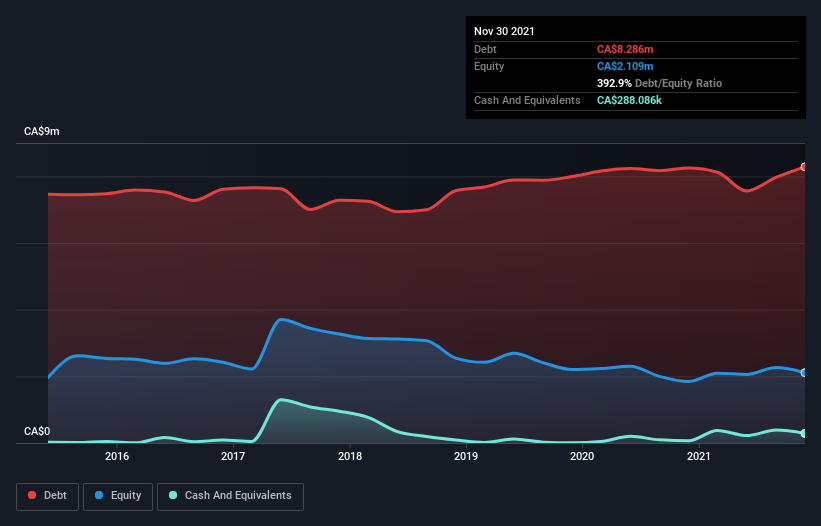The image size is (821, 526).
Task: Toggle the Equity series legend button
Action: 118,496
